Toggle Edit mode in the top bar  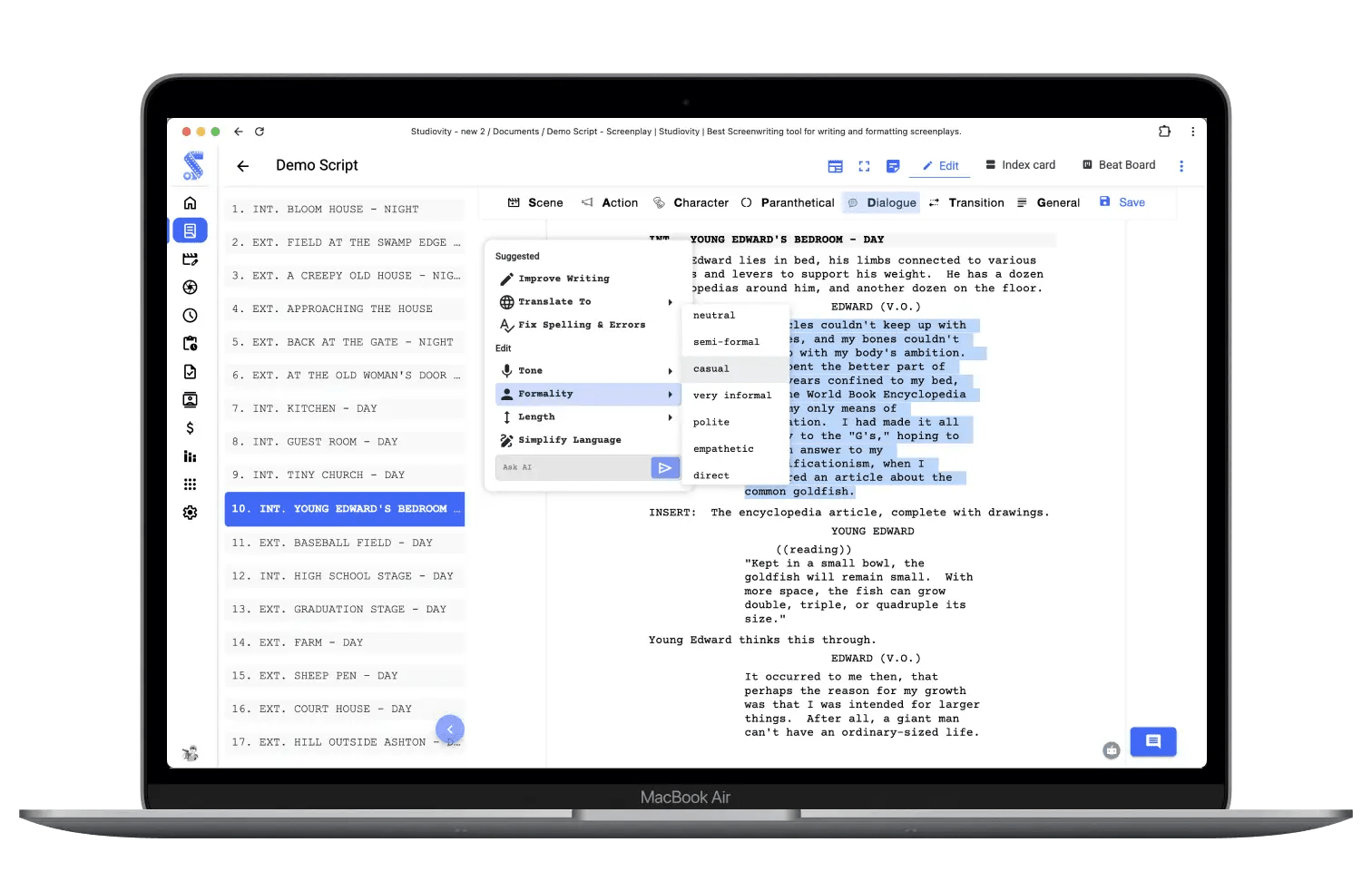pyautogui.click(x=940, y=165)
